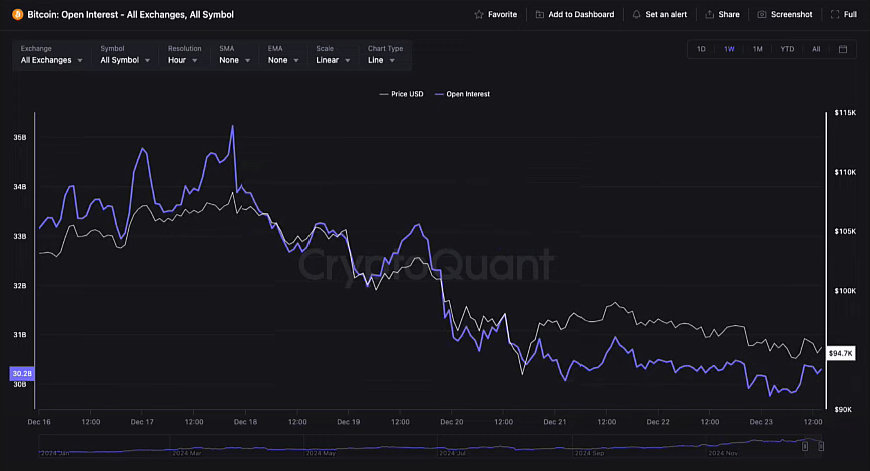Screen dimensions: 870x471
Task: Click the Favorite button label
Action: [503, 14]
